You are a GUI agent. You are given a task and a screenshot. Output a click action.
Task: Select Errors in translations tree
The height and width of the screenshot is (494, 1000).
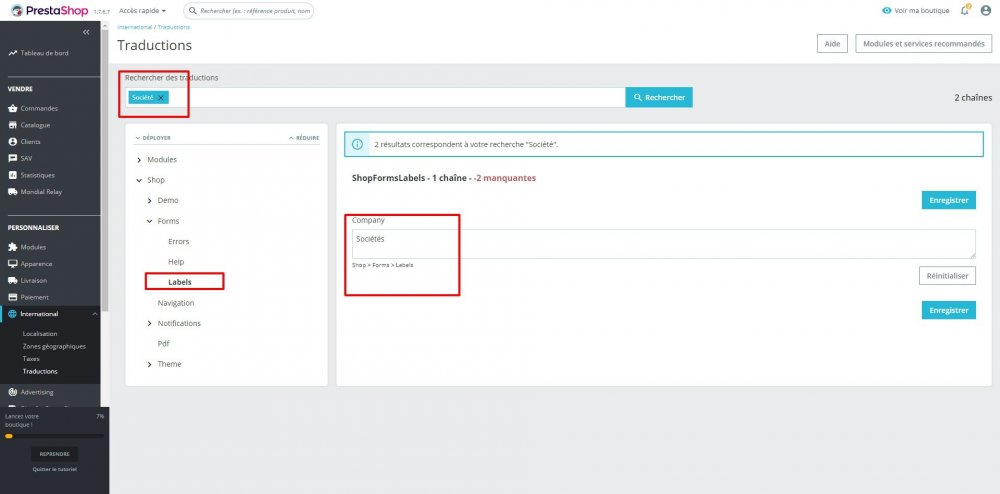click(179, 242)
